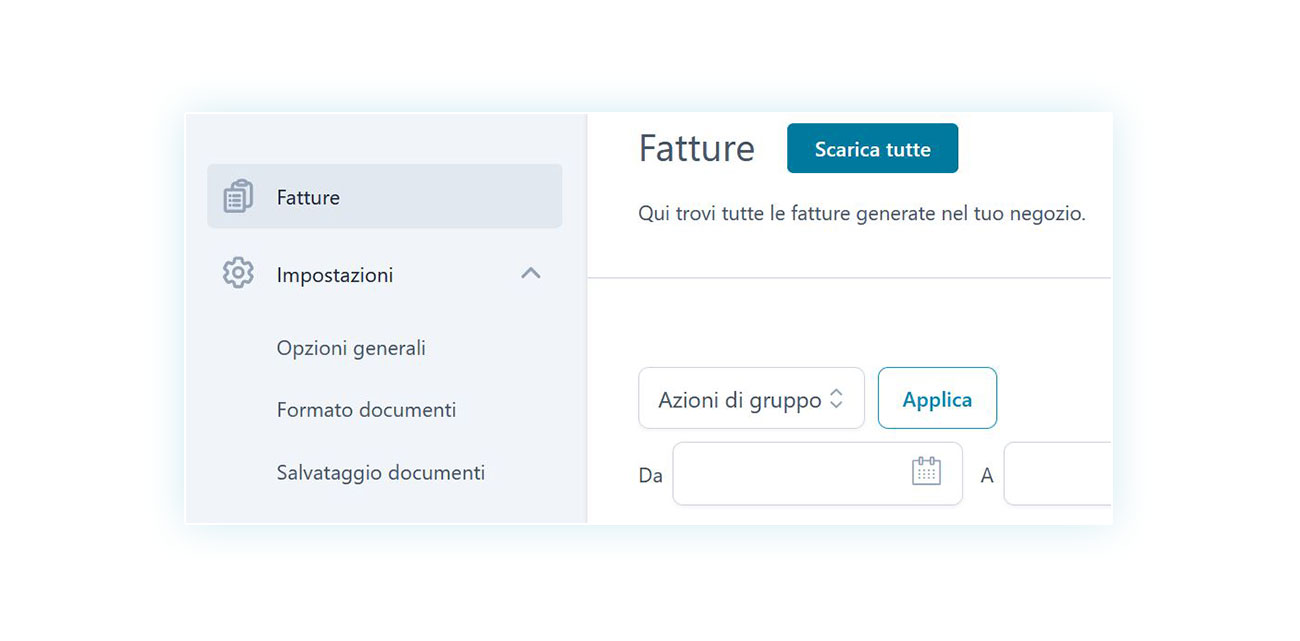The width and height of the screenshot is (1300, 641).
Task: Click the Impostazioni gear icon
Action: coord(238,273)
